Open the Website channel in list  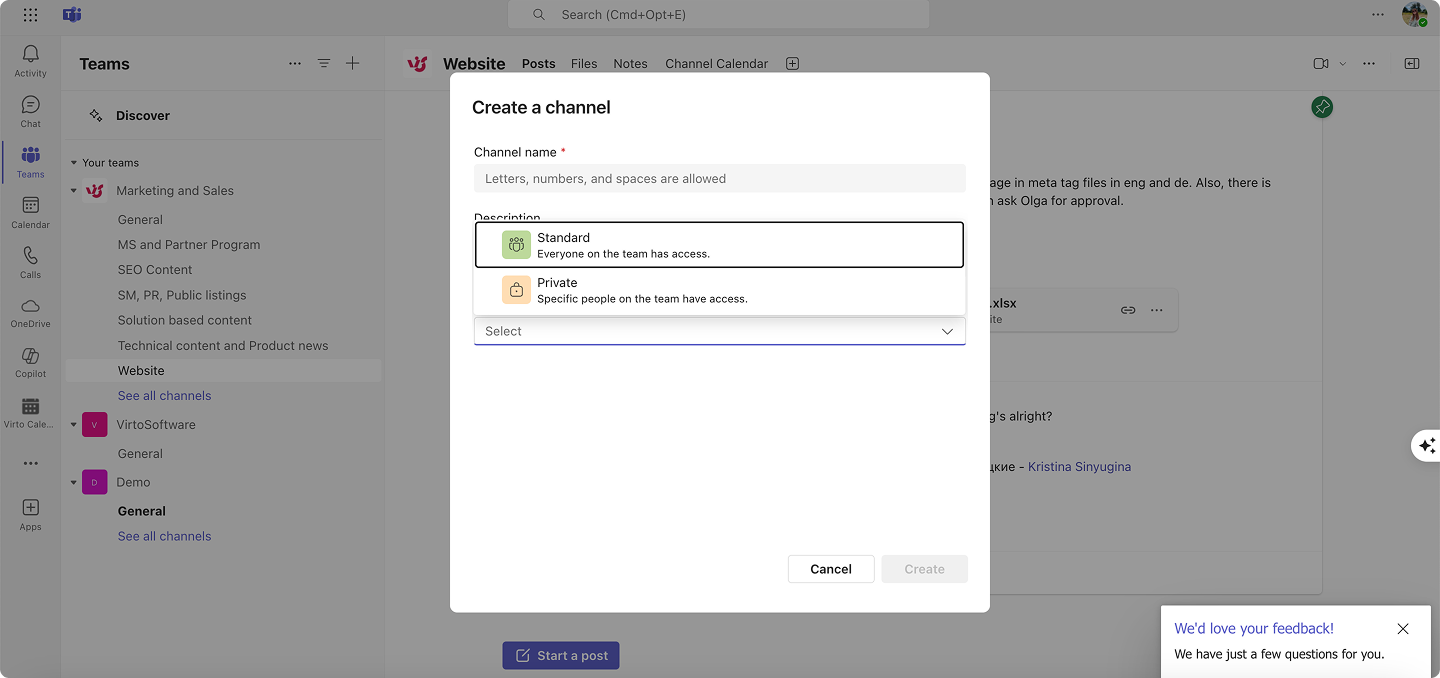(x=222, y=370)
